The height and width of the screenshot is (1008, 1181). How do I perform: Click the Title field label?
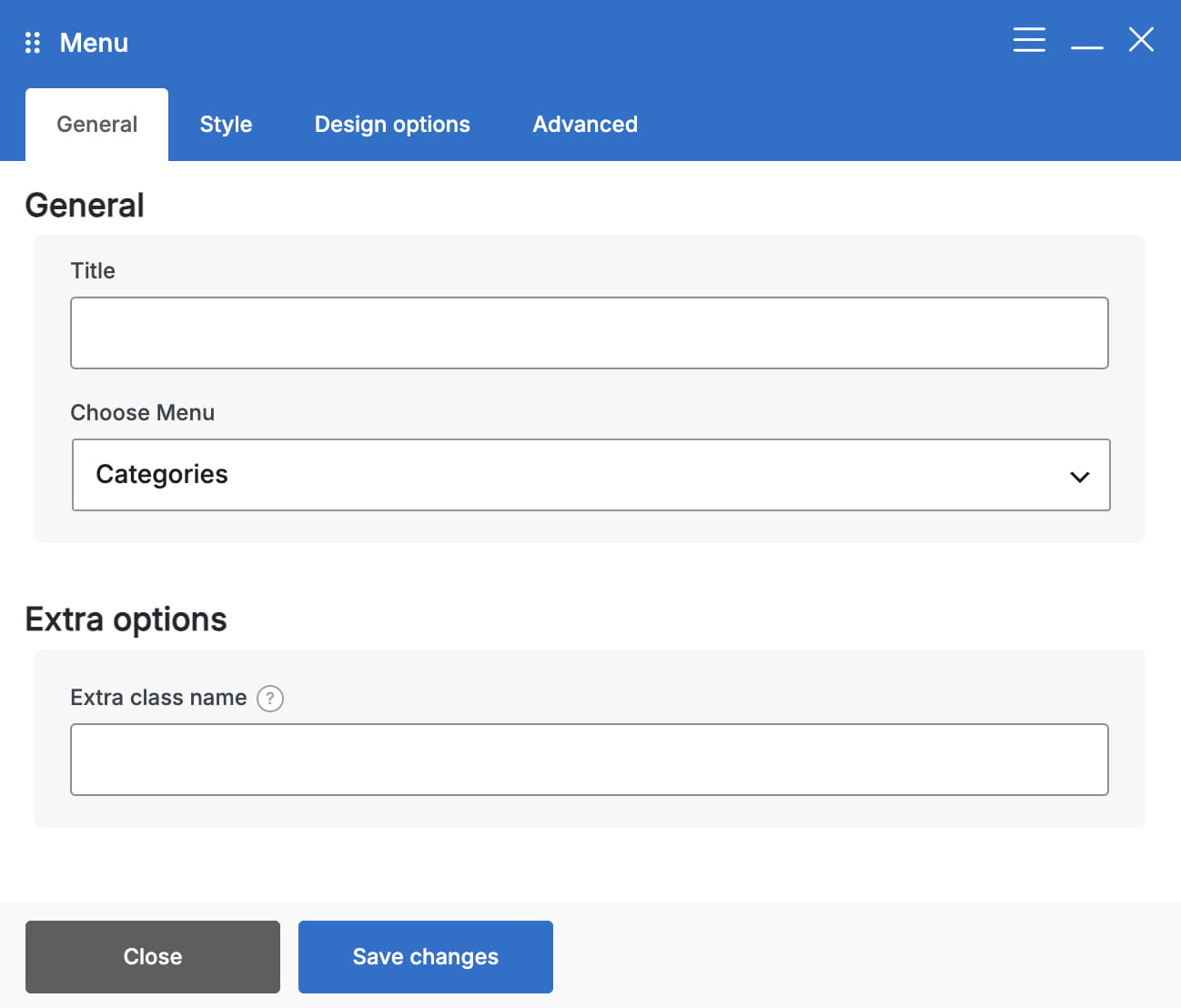click(93, 270)
